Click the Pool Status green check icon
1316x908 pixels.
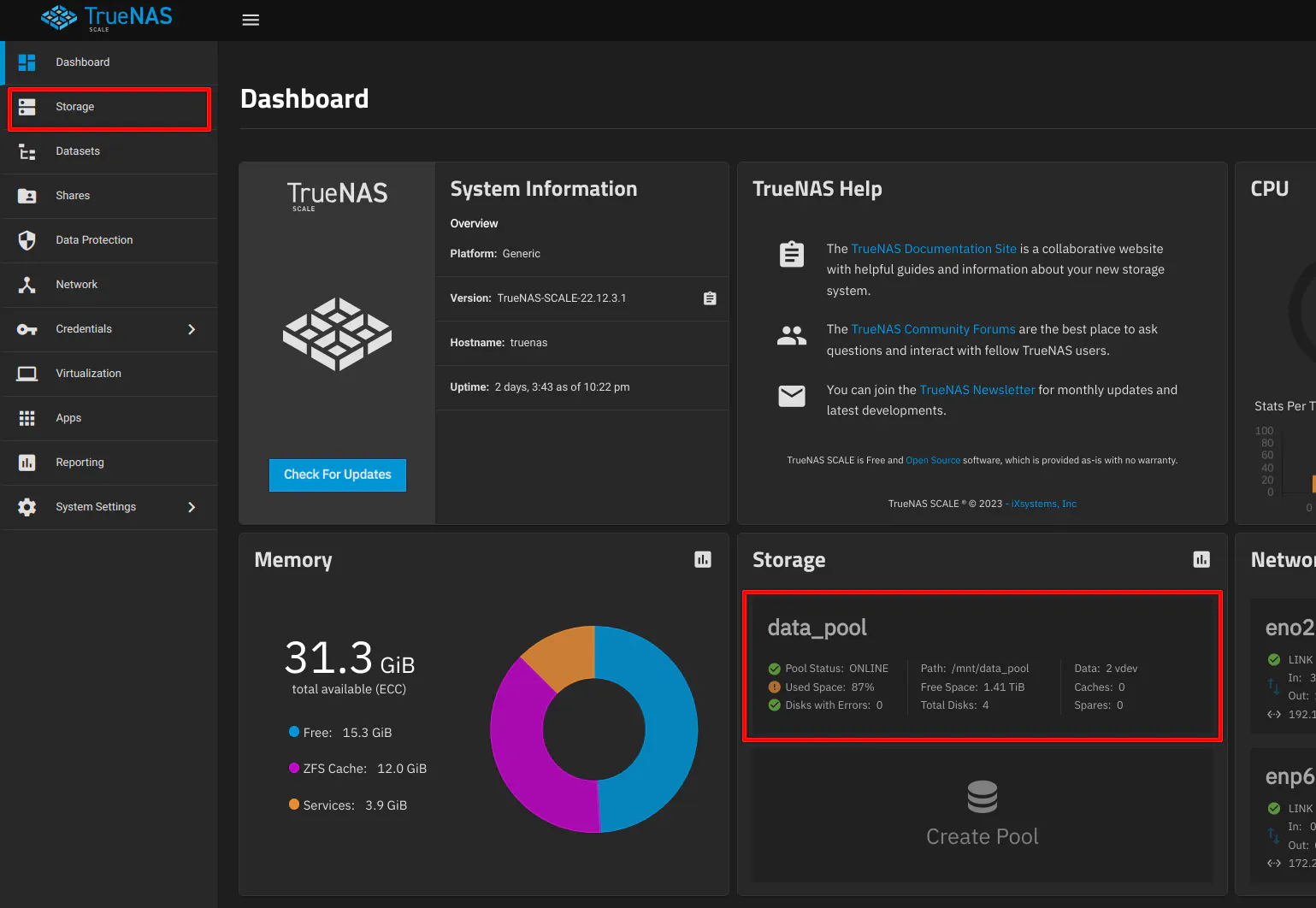775,669
